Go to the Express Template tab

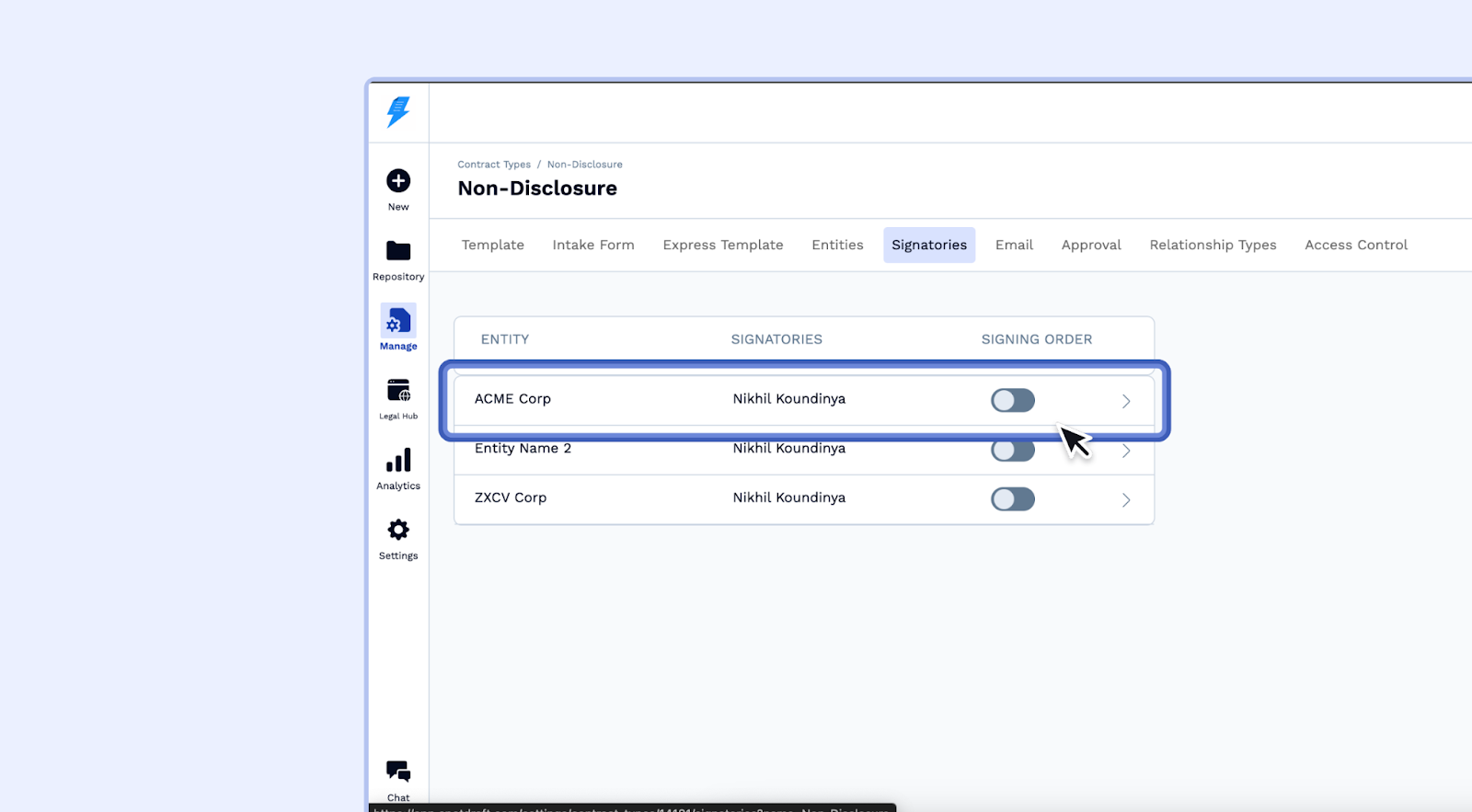723,245
